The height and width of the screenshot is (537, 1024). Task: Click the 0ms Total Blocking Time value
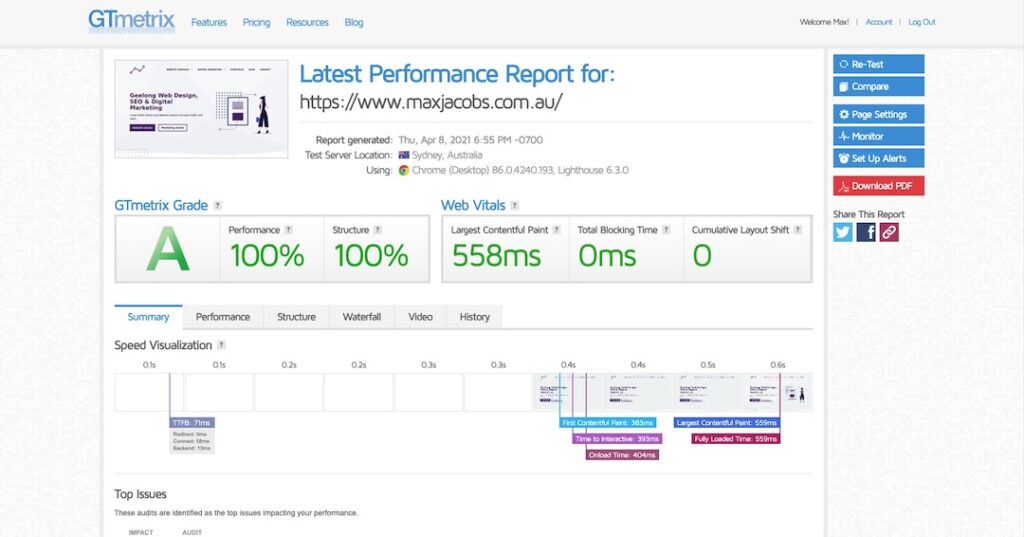[607, 255]
